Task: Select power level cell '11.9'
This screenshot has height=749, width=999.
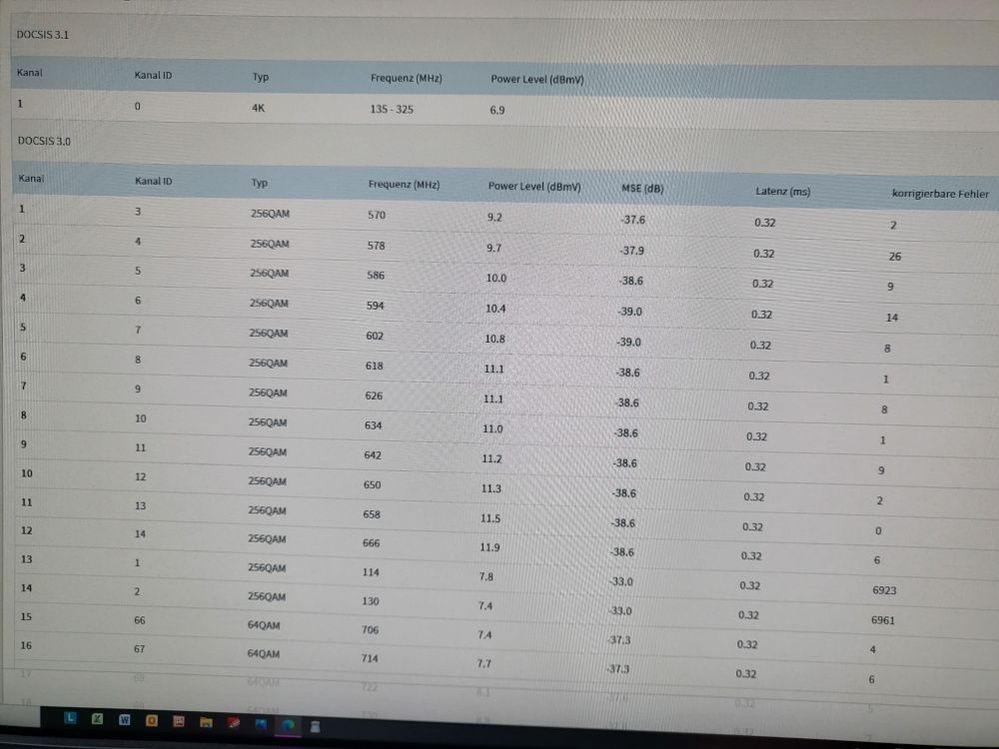Action: coord(489,547)
